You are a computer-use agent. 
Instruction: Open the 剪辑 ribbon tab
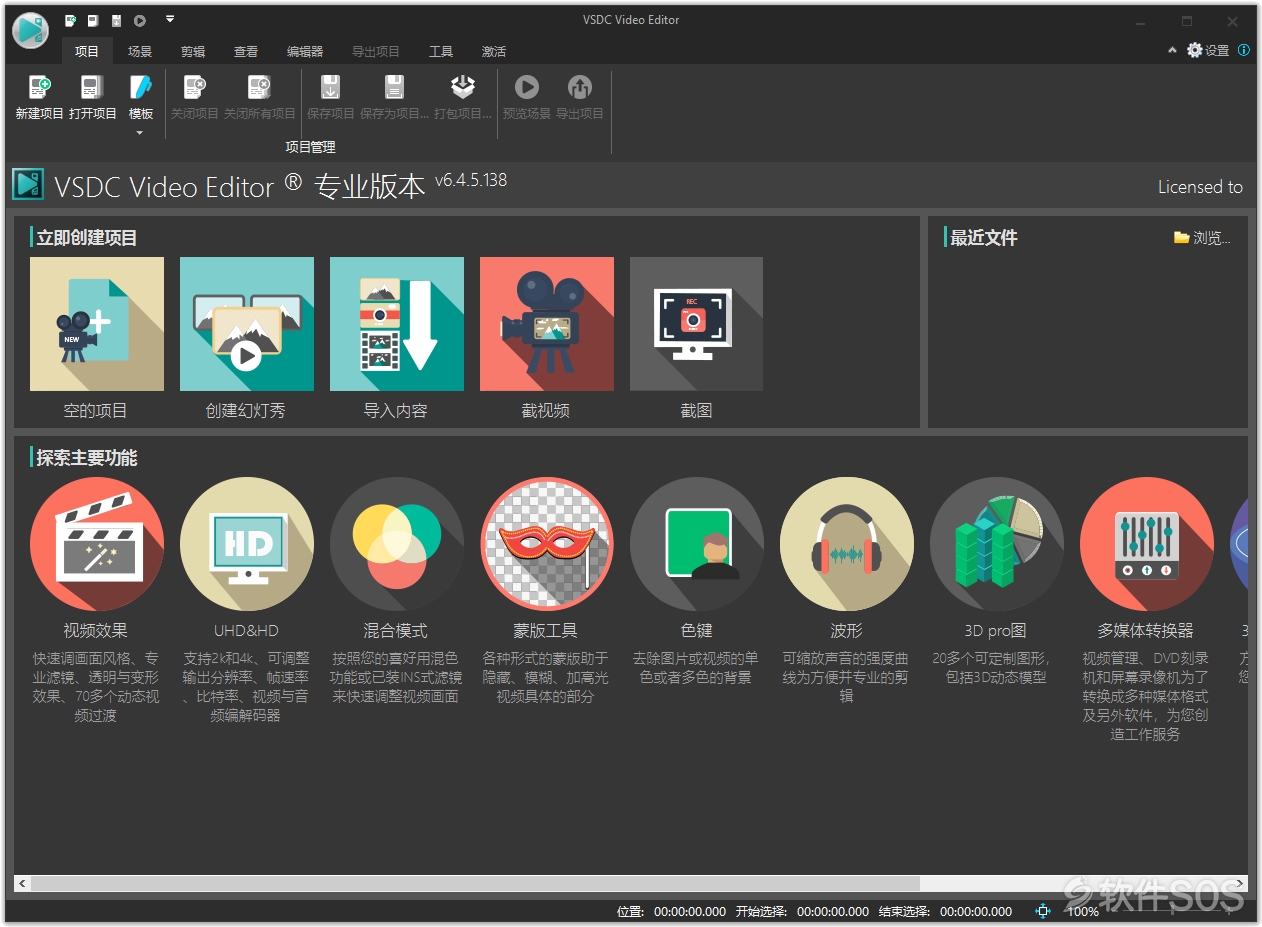(193, 51)
